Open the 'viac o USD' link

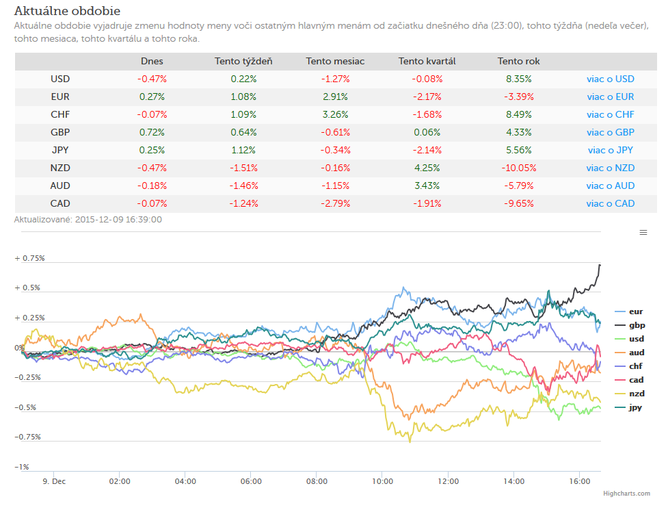point(610,79)
